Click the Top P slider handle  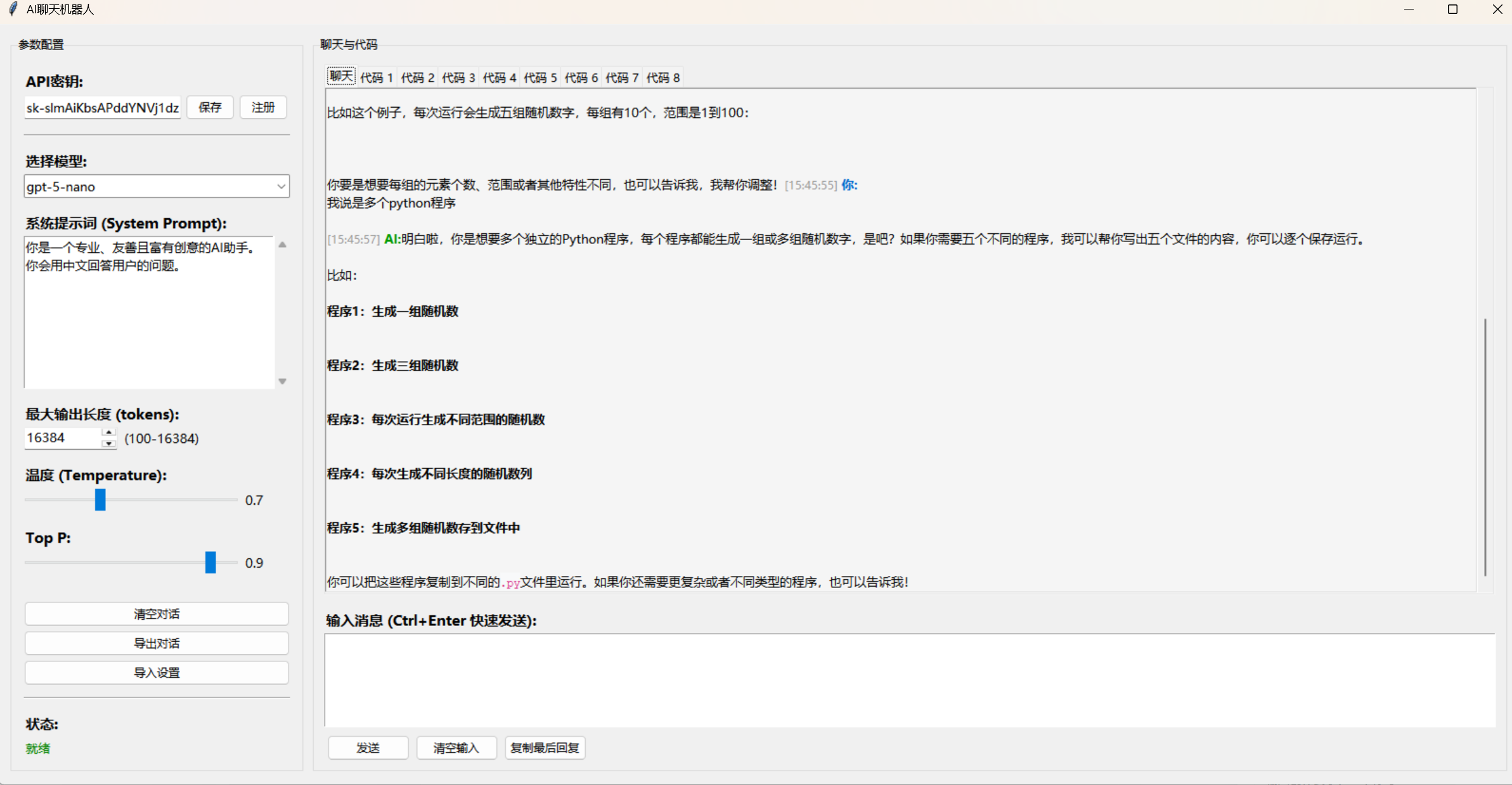pyautogui.click(x=210, y=563)
